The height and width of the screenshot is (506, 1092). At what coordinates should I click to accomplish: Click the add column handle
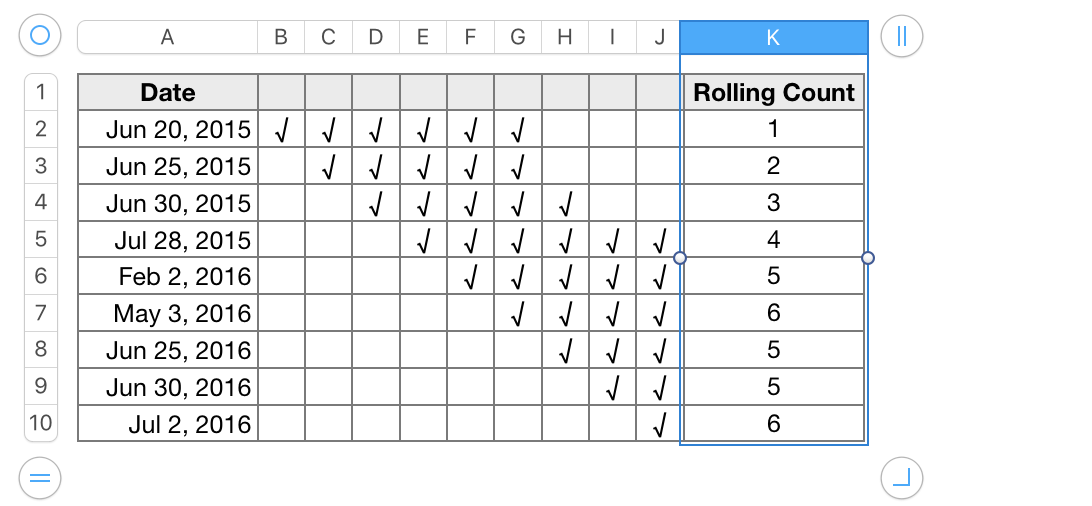pyautogui.click(x=902, y=35)
